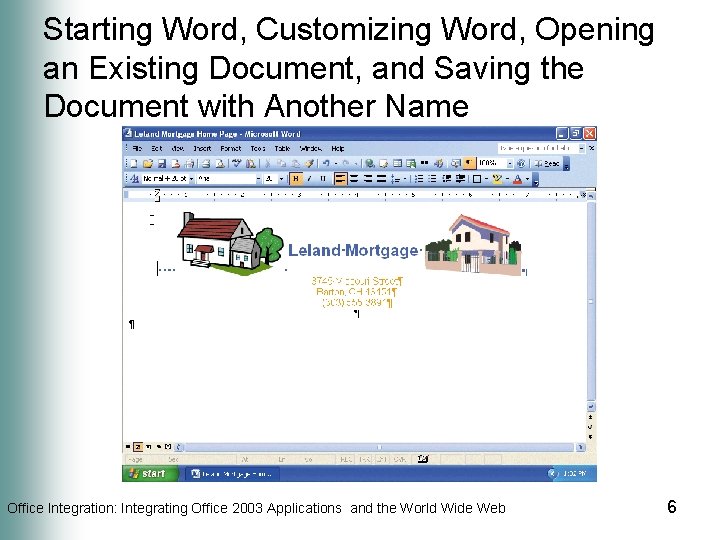
Task: Click the vertical scrollbar down arrow
Action: coord(591,407)
